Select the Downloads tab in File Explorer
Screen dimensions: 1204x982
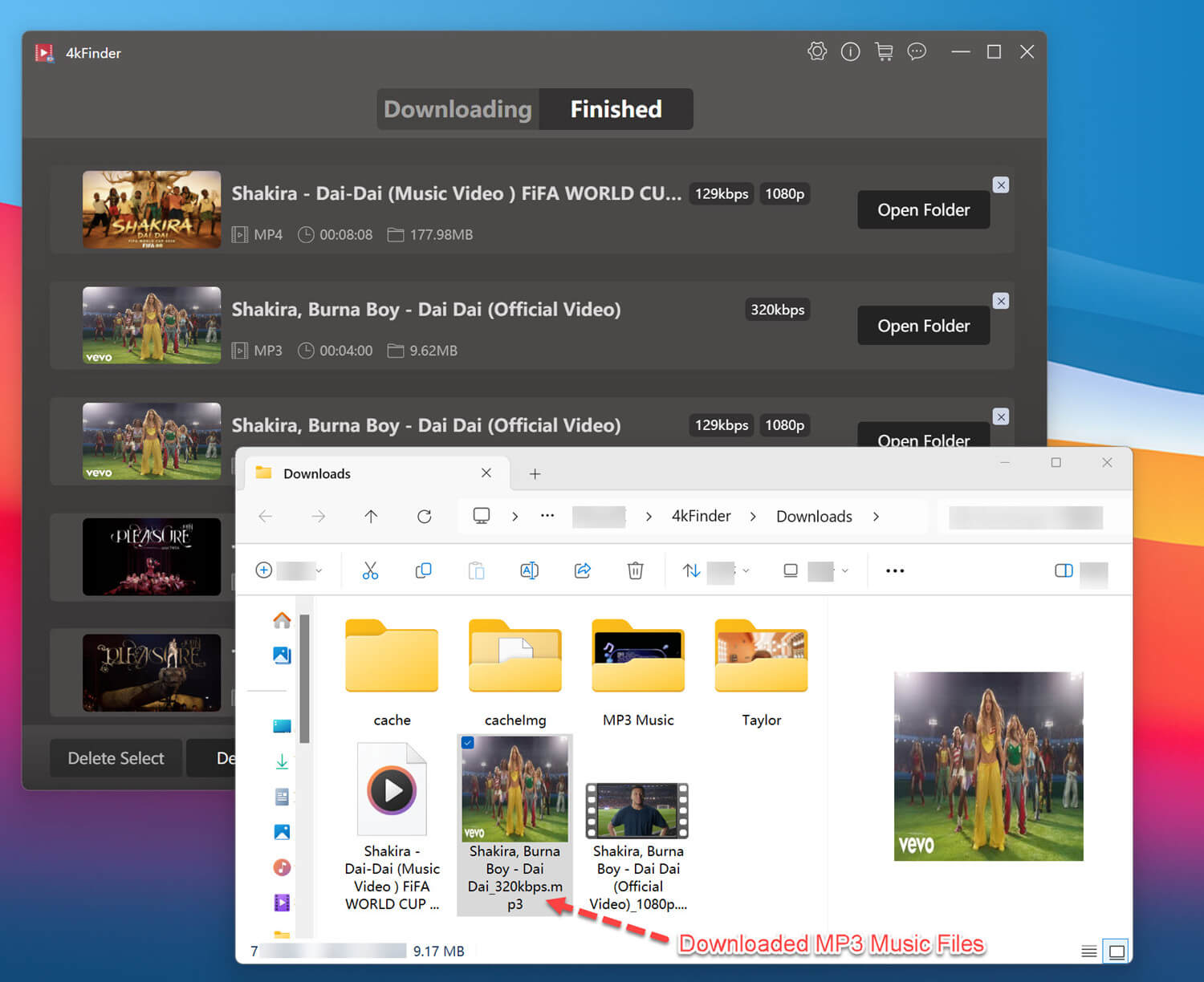(375, 473)
